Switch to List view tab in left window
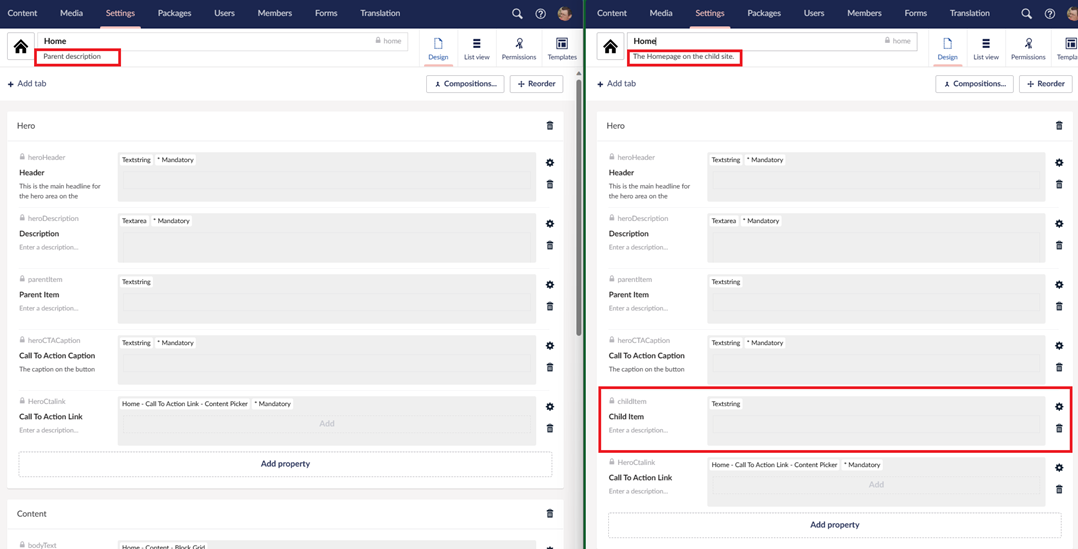The height and width of the screenshot is (549, 1078). (x=476, y=49)
